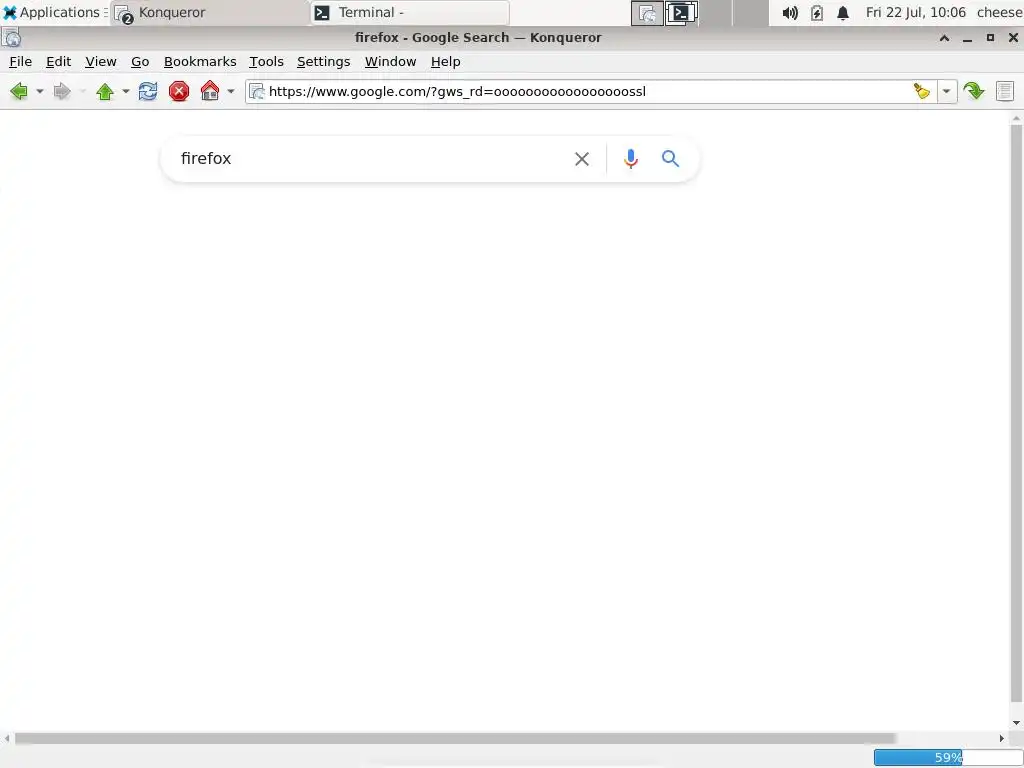Open the Edit menu
The image size is (1024, 768).
(x=58, y=61)
